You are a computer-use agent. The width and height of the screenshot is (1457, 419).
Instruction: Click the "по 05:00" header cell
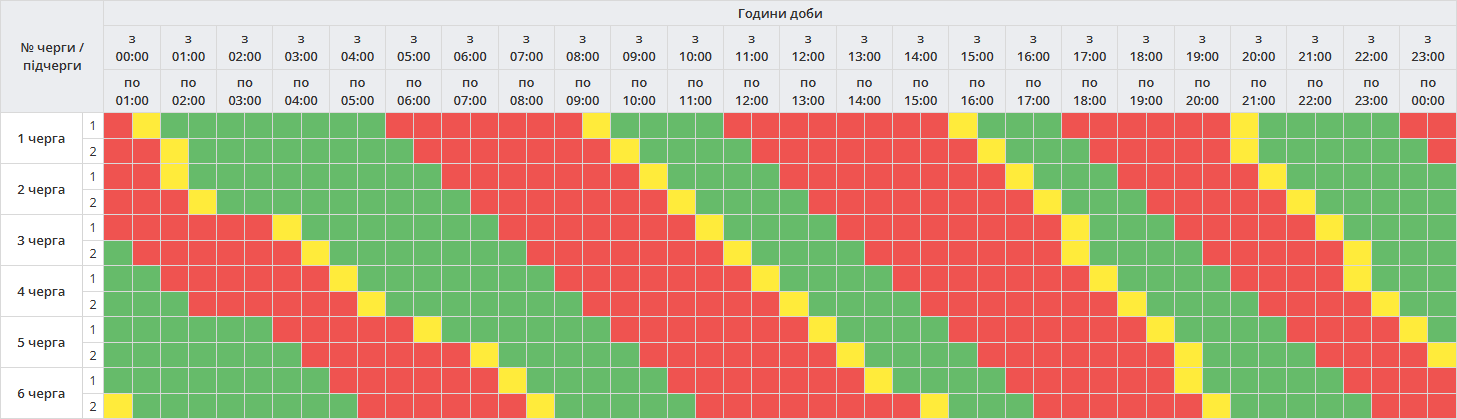pyautogui.click(x=357, y=91)
